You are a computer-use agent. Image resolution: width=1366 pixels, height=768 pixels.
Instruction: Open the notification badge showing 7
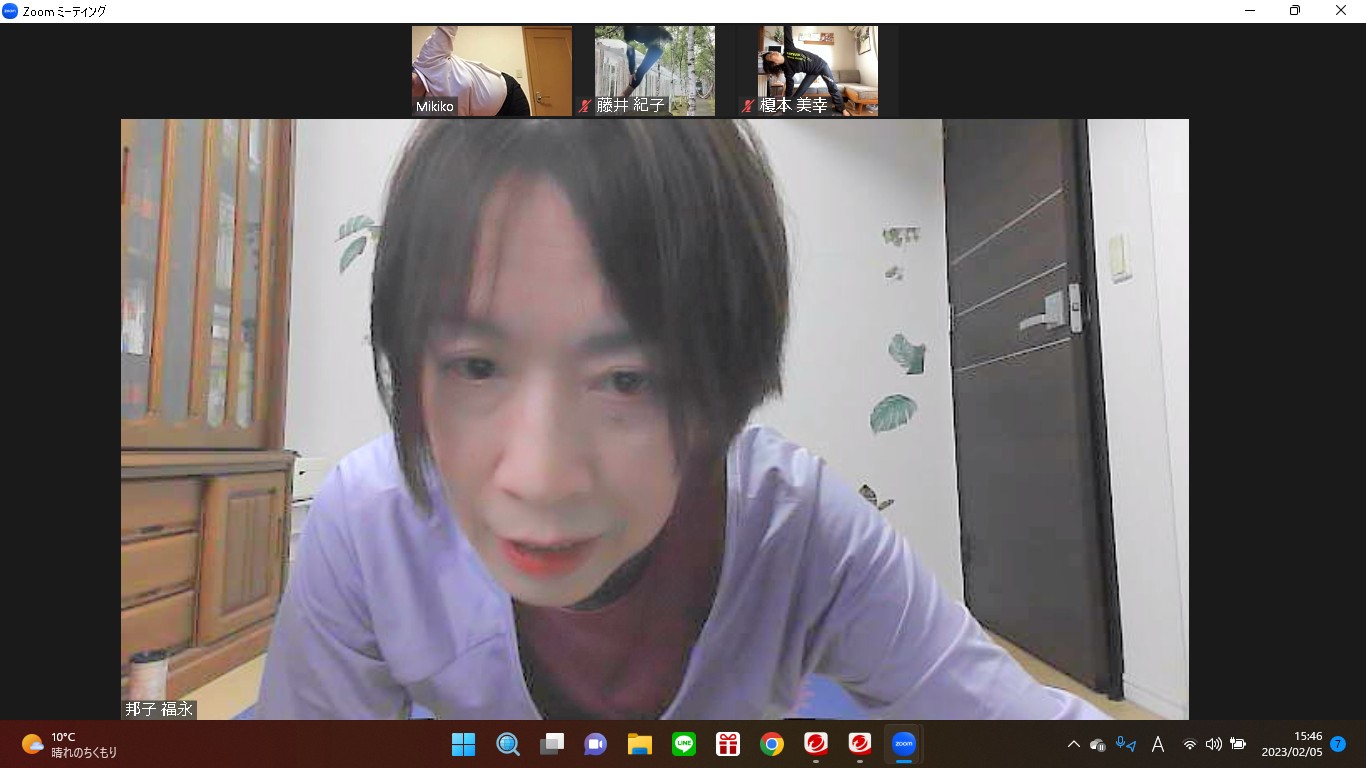(x=1338, y=744)
